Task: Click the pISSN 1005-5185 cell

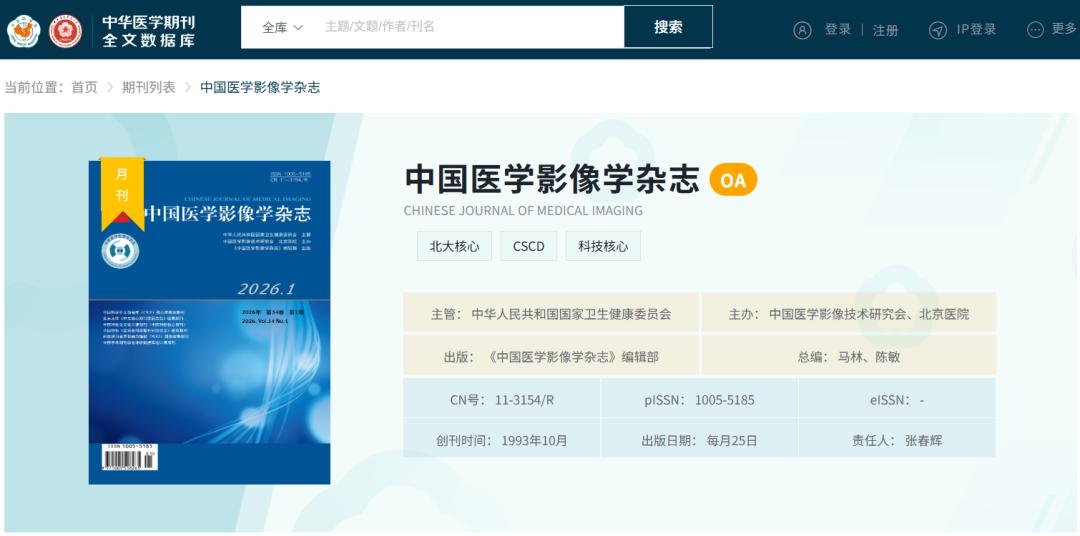Action: (x=700, y=400)
